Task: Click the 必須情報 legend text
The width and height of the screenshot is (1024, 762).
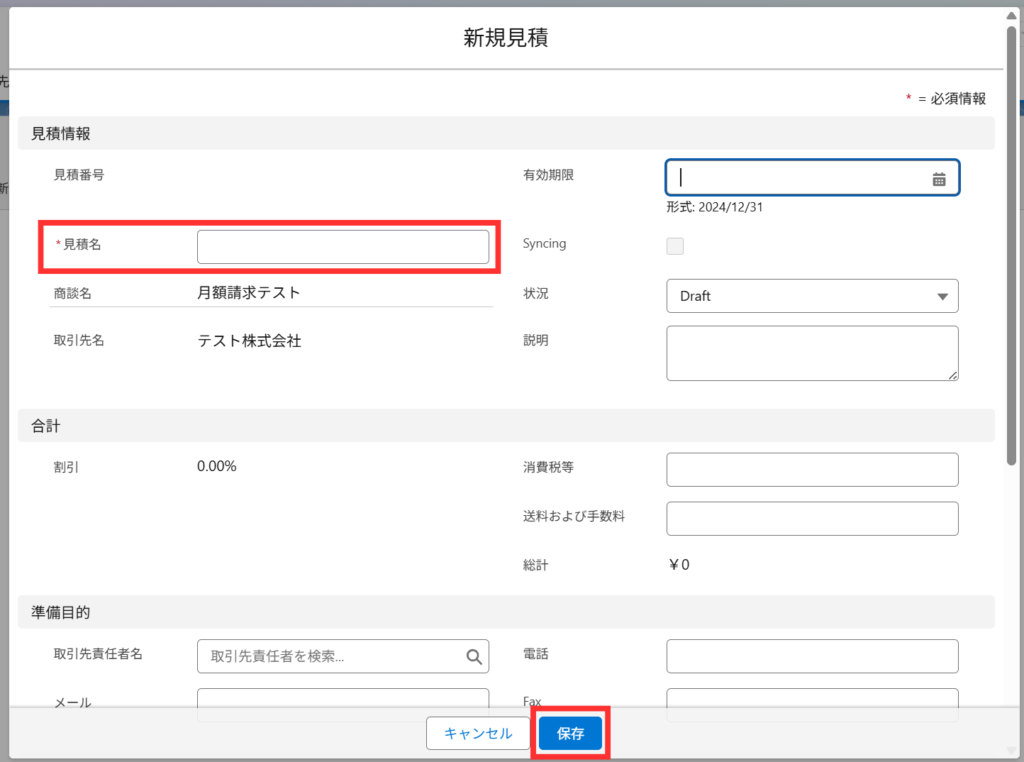Action: click(958, 99)
